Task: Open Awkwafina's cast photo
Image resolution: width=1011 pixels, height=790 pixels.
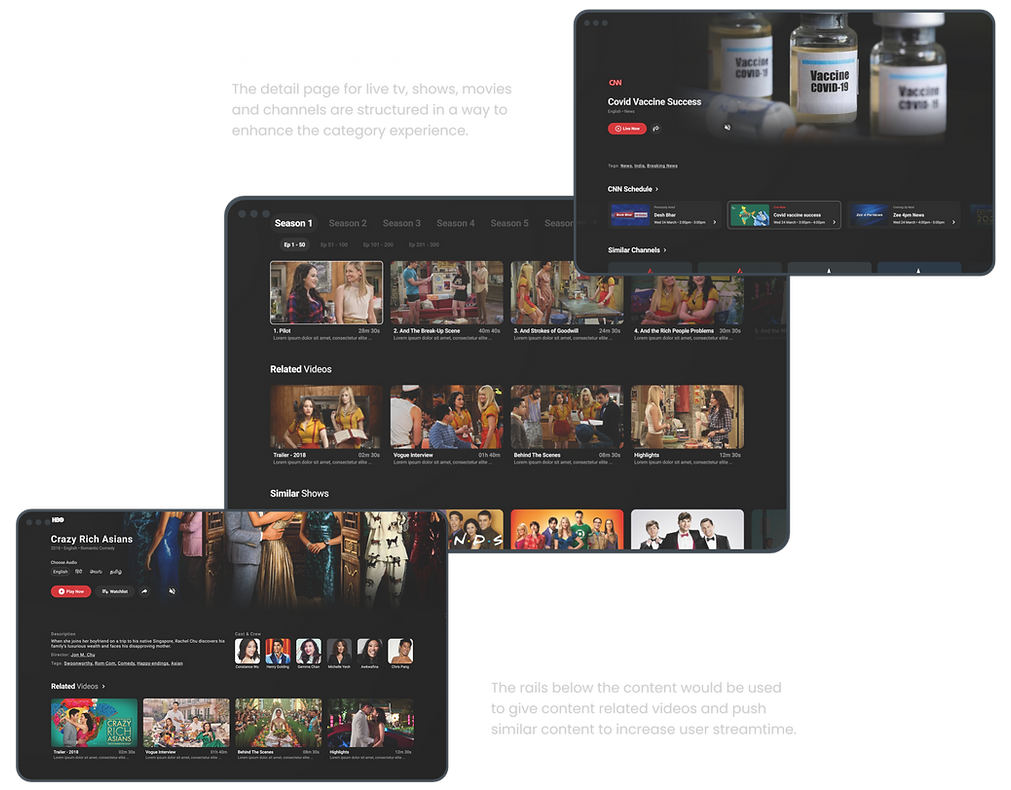Action: [369, 651]
